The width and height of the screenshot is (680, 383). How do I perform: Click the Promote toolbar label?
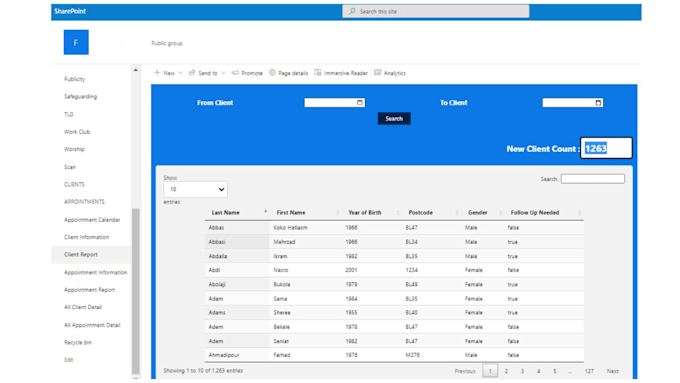pos(252,73)
